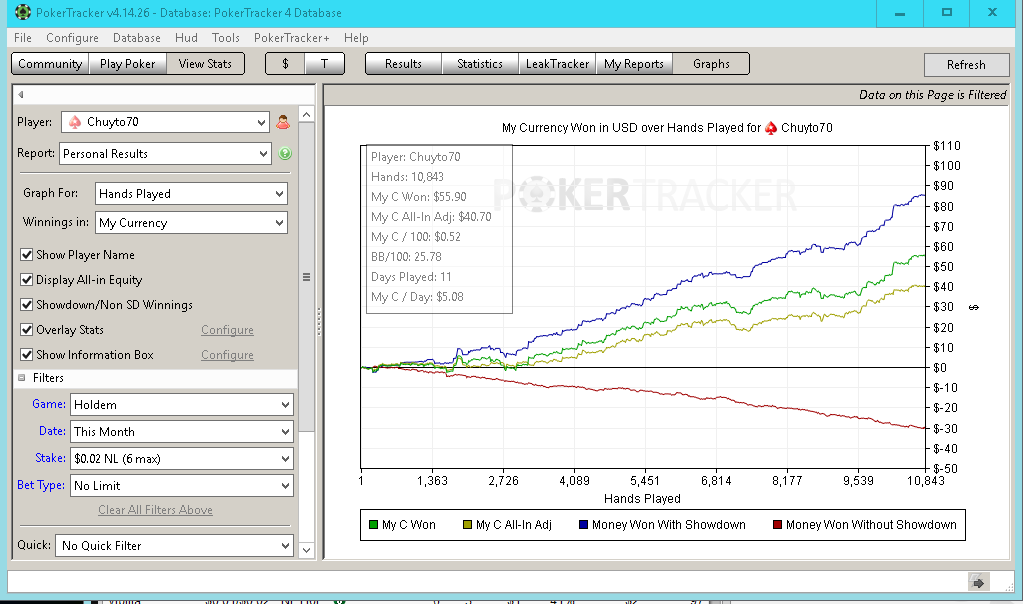Screen dimensions: 1023x604
Task: Open the Bet Type dropdown
Action: click(182, 486)
